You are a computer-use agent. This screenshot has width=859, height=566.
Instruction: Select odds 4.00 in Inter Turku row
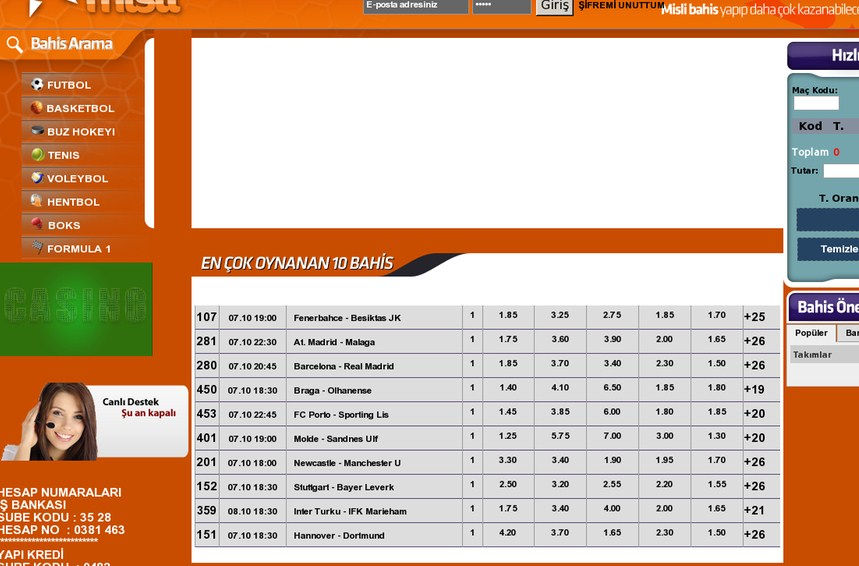click(x=612, y=508)
